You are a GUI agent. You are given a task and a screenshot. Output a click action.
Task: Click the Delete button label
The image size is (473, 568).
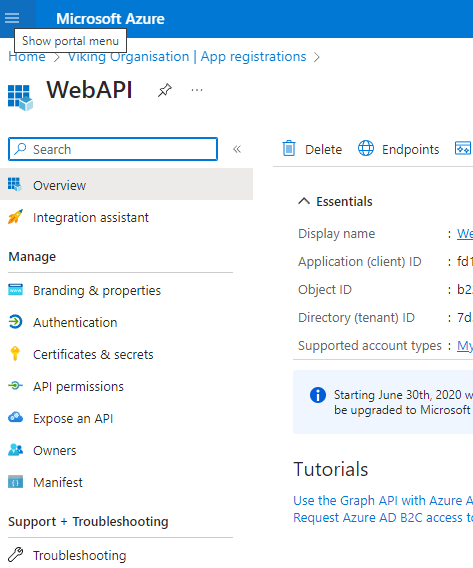point(323,149)
